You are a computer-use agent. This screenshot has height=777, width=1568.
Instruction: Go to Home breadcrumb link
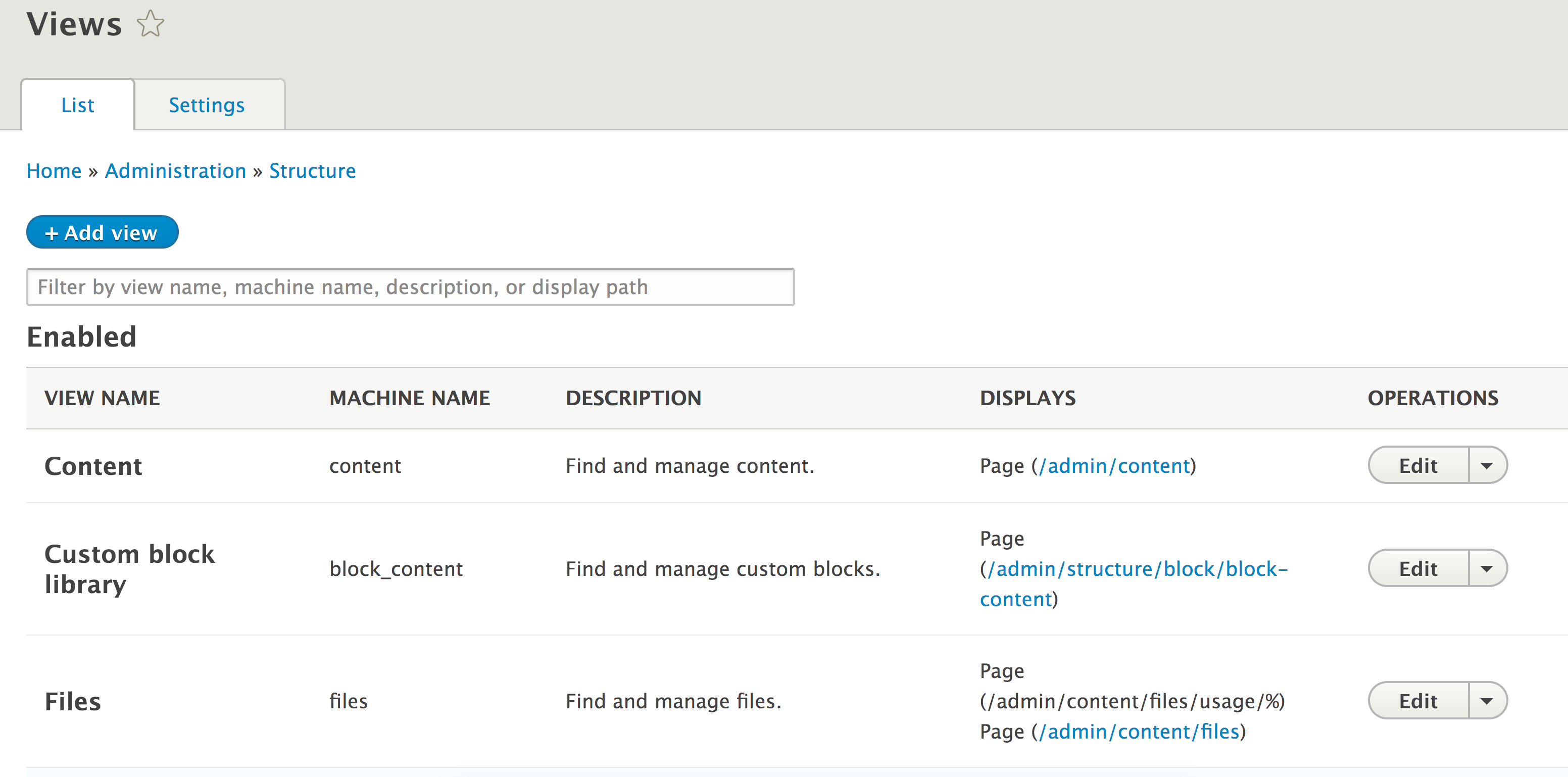coord(54,170)
